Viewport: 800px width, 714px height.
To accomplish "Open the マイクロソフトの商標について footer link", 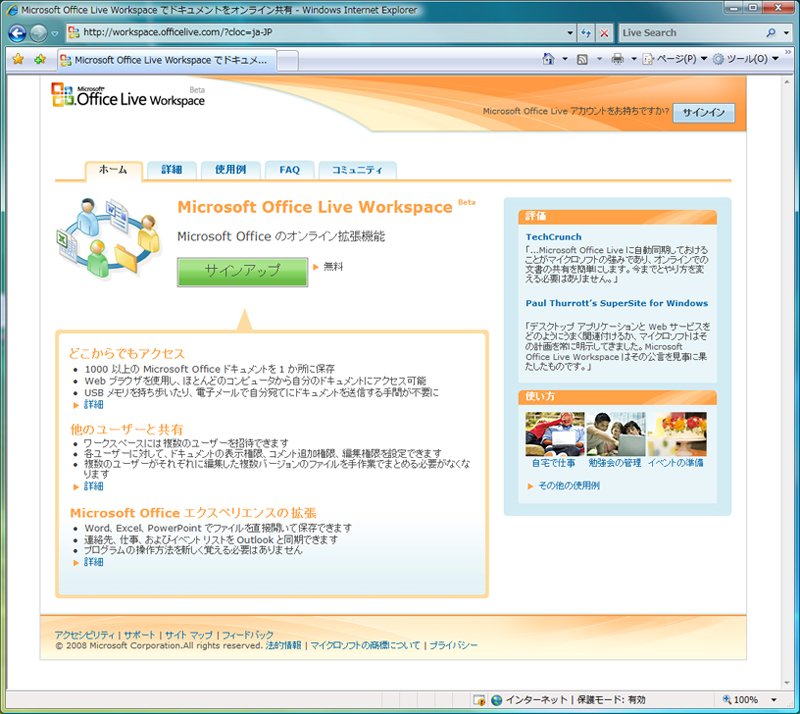I will (x=365, y=645).
